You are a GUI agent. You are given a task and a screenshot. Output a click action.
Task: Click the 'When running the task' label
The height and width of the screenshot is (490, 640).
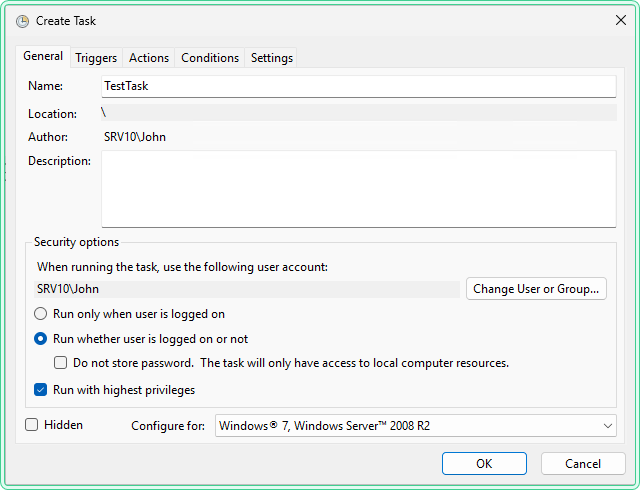click(182, 267)
